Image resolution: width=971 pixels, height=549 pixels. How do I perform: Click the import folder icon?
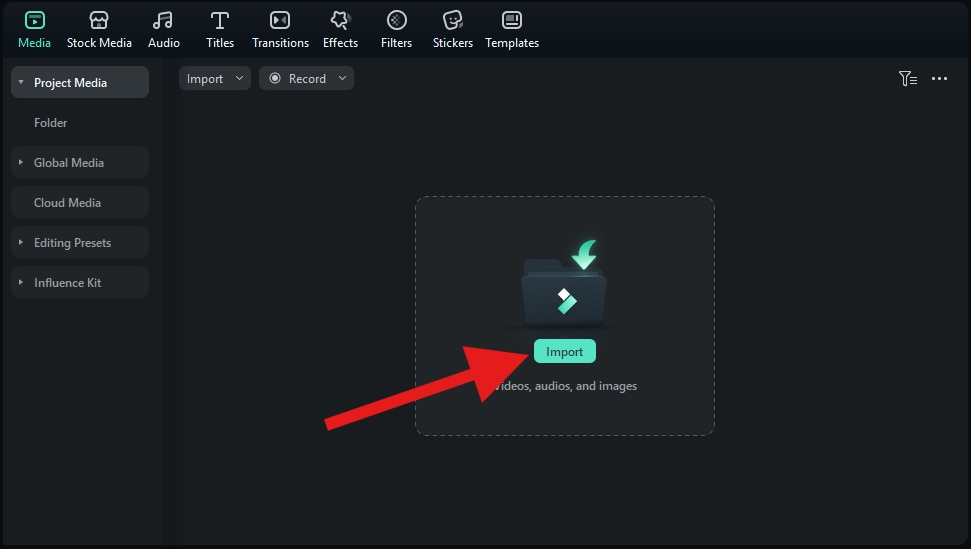[564, 284]
